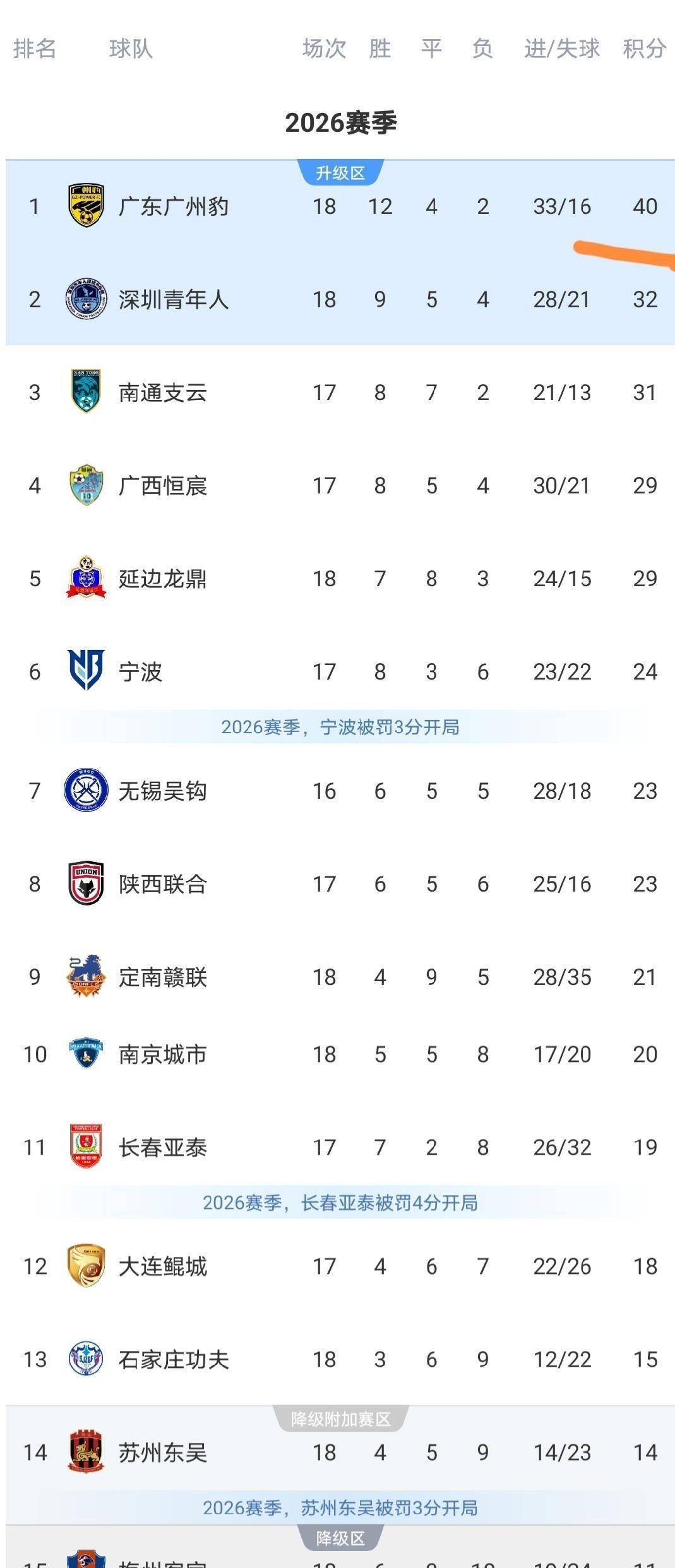Select the 广西恒宸 team logo
Viewport: 675px width, 1568px height.
(x=86, y=485)
